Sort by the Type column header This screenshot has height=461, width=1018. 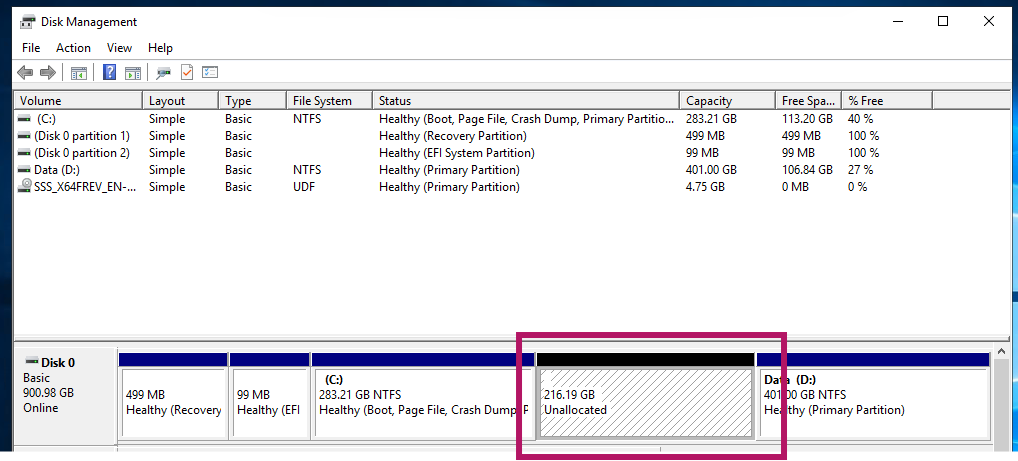(x=252, y=101)
